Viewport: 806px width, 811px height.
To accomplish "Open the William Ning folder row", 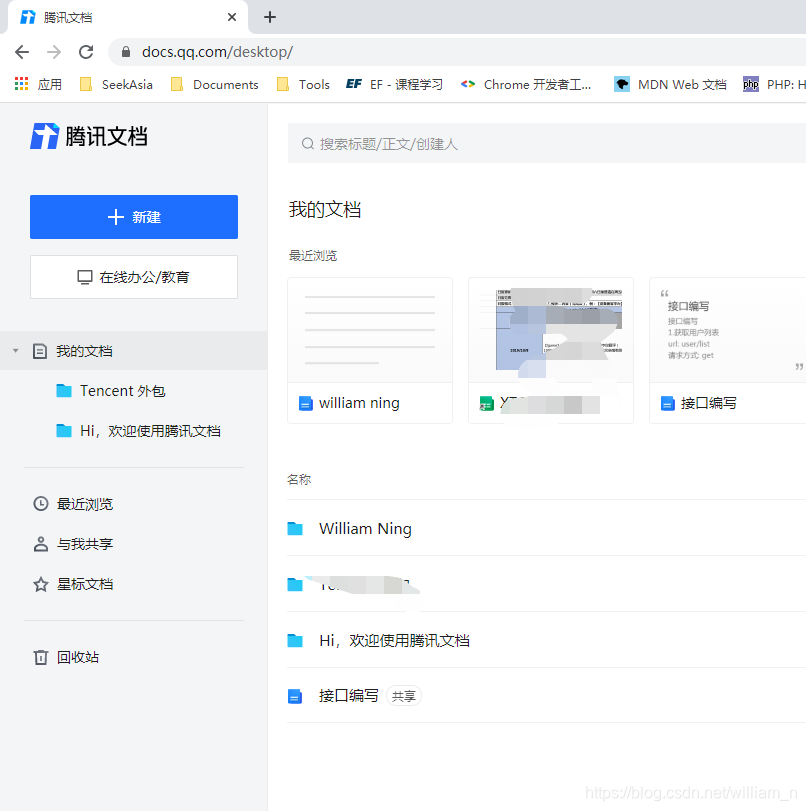I will coord(546,528).
